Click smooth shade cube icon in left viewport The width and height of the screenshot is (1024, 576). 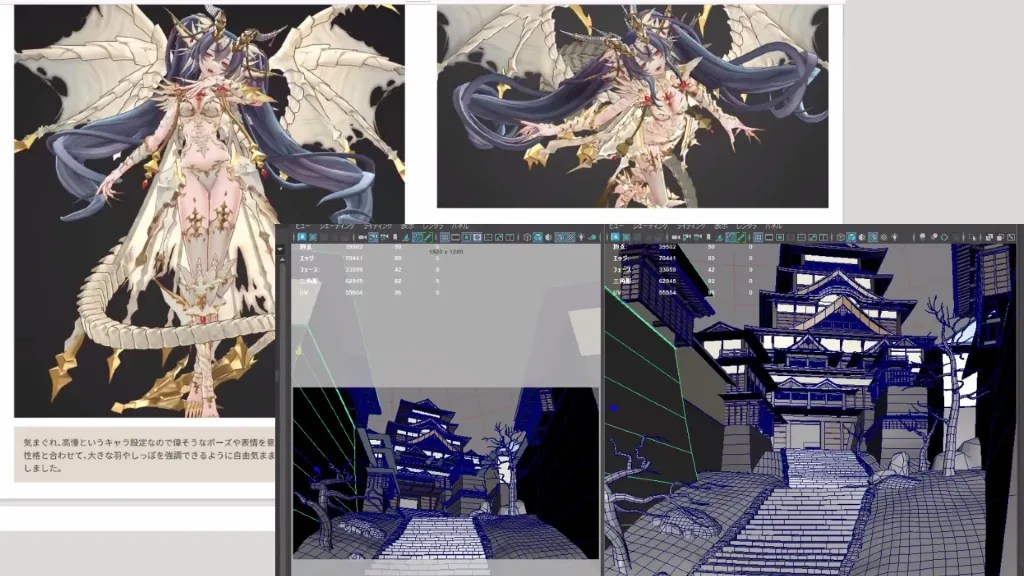(x=537, y=237)
